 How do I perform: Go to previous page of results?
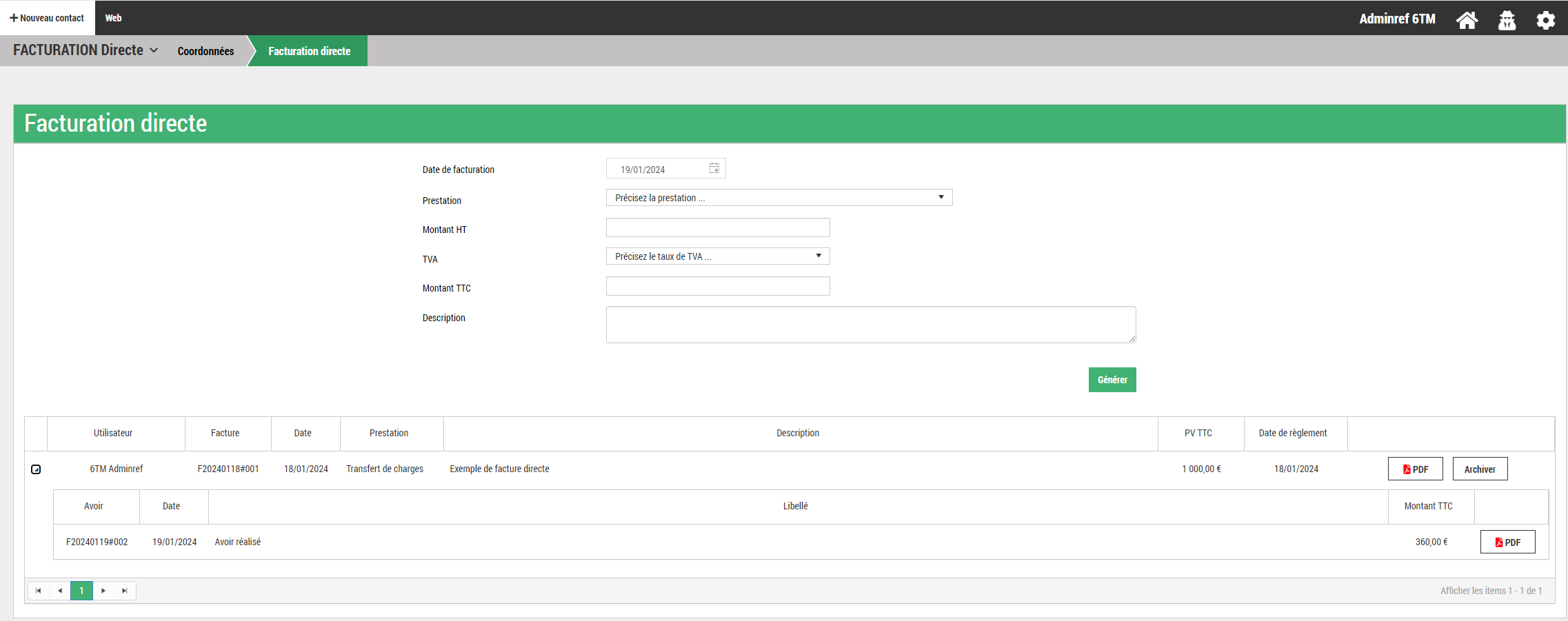tap(60, 591)
